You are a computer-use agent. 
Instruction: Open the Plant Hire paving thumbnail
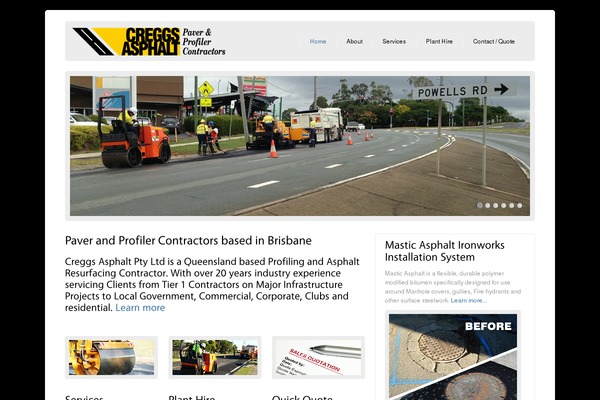coord(215,358)
